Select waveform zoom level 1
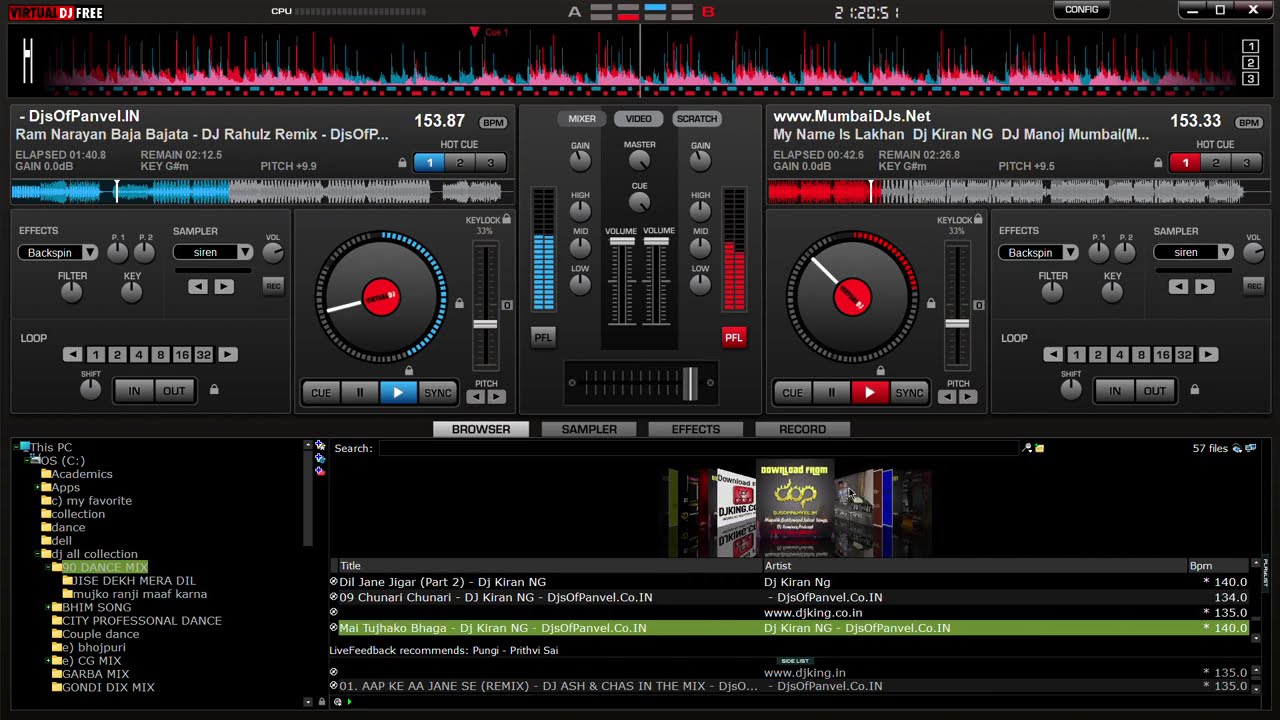 coord(1250,47)
